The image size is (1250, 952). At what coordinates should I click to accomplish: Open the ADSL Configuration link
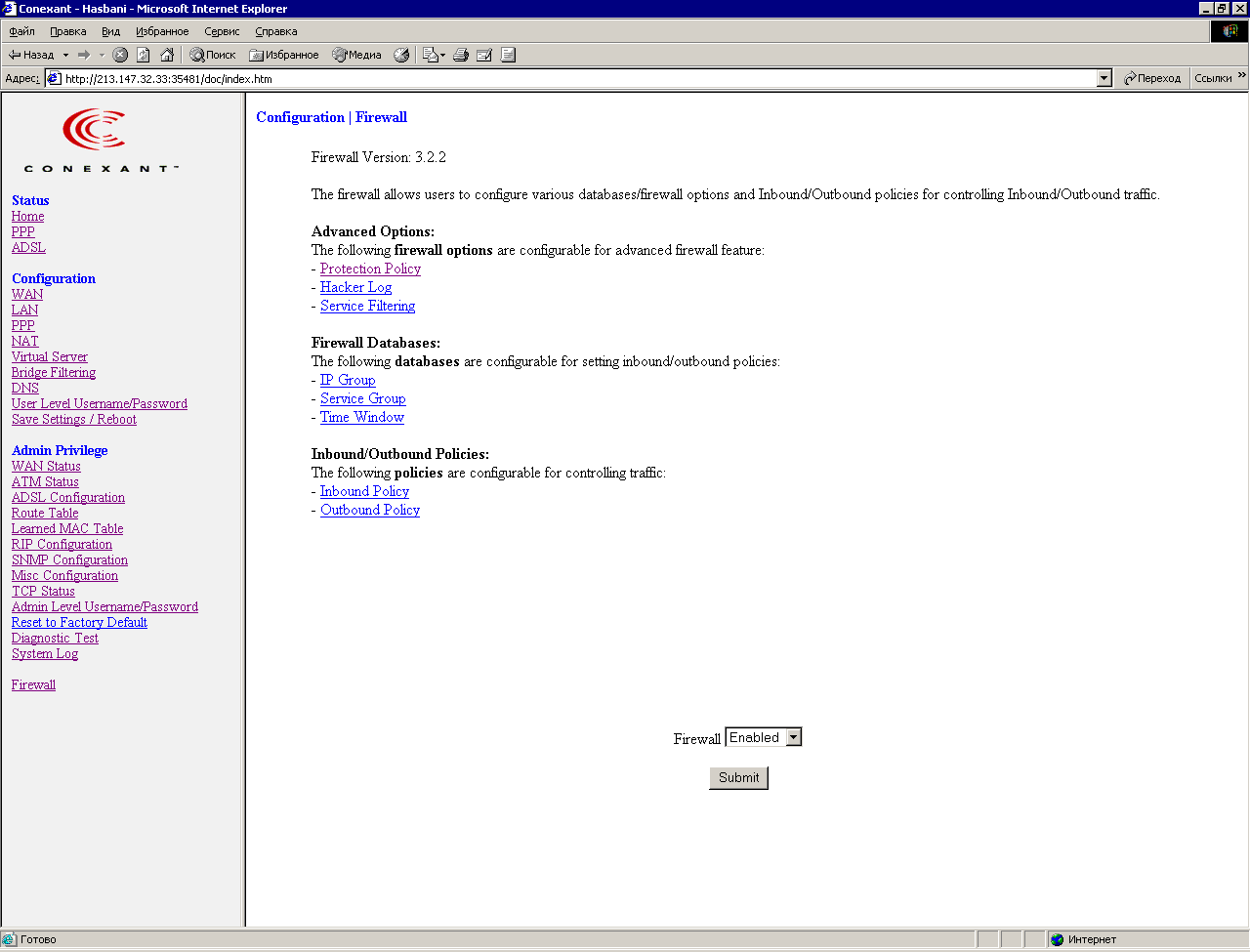click(68, 497)
